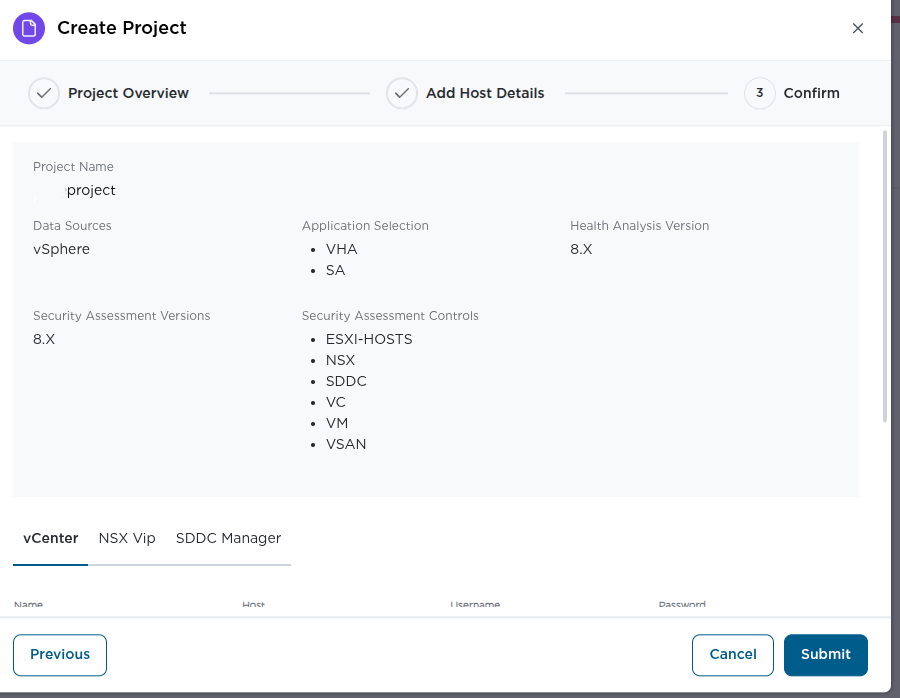This screenshot has height=698, width=900.
Task: Click the dialog's vertical scrollbar
Action: (884, 275)
